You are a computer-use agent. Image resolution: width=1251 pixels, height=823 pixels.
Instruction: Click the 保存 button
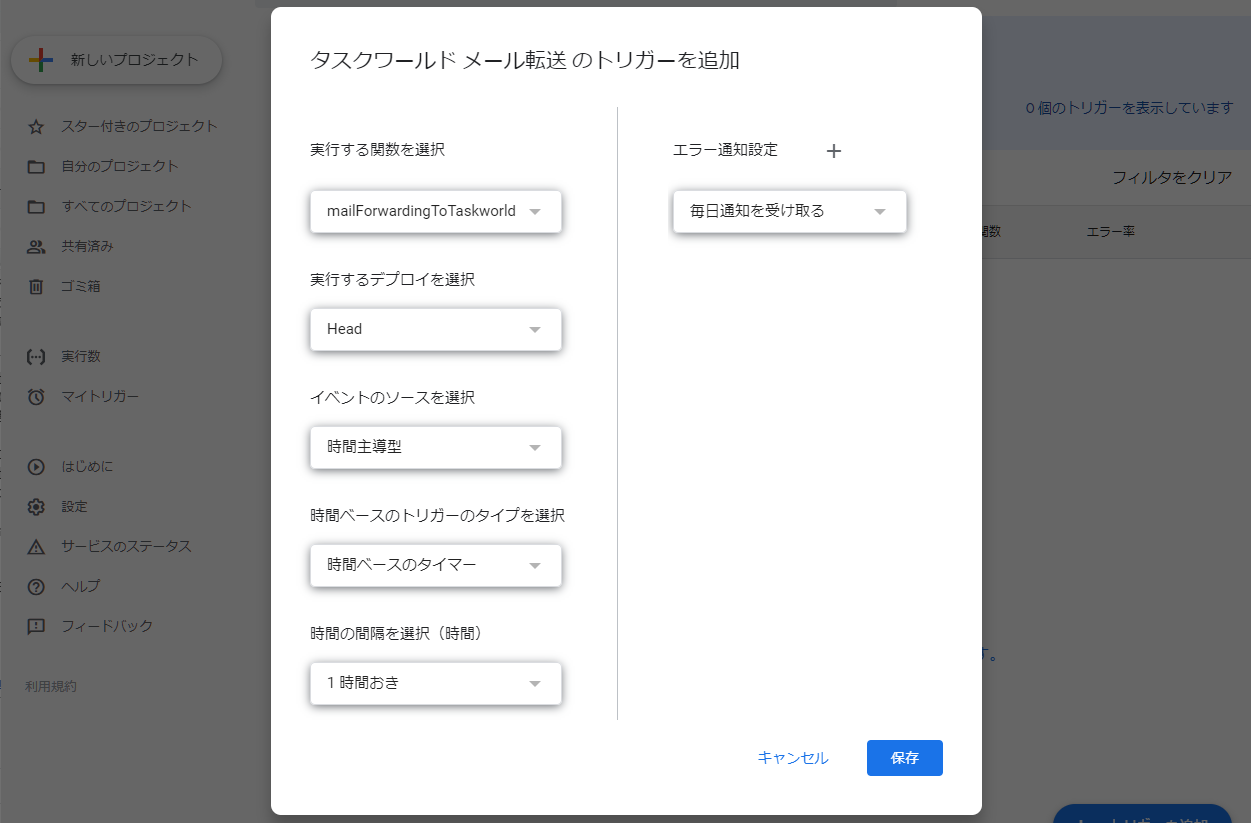point(905,758)
